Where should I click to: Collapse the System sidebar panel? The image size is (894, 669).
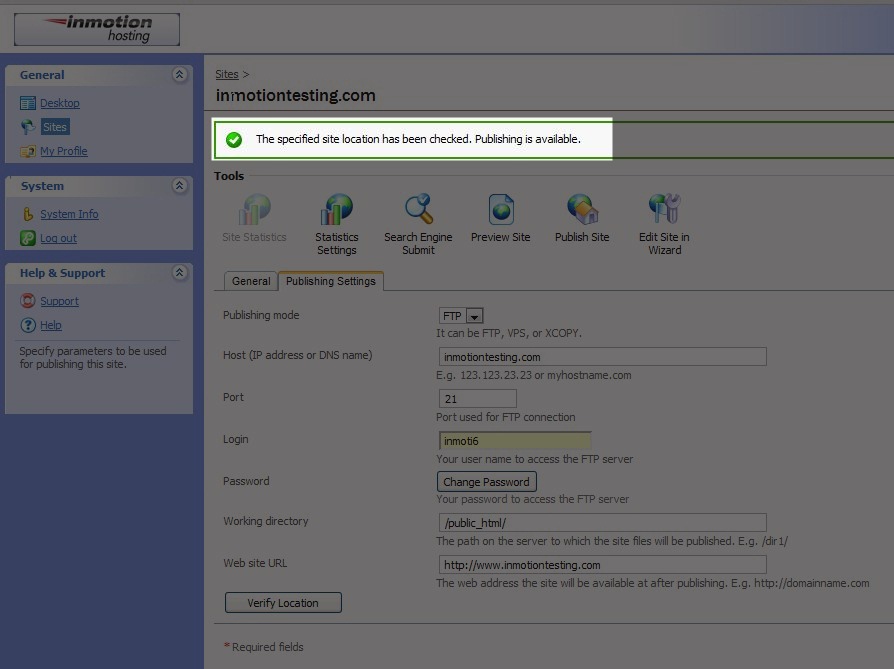[x=179, y=186]
